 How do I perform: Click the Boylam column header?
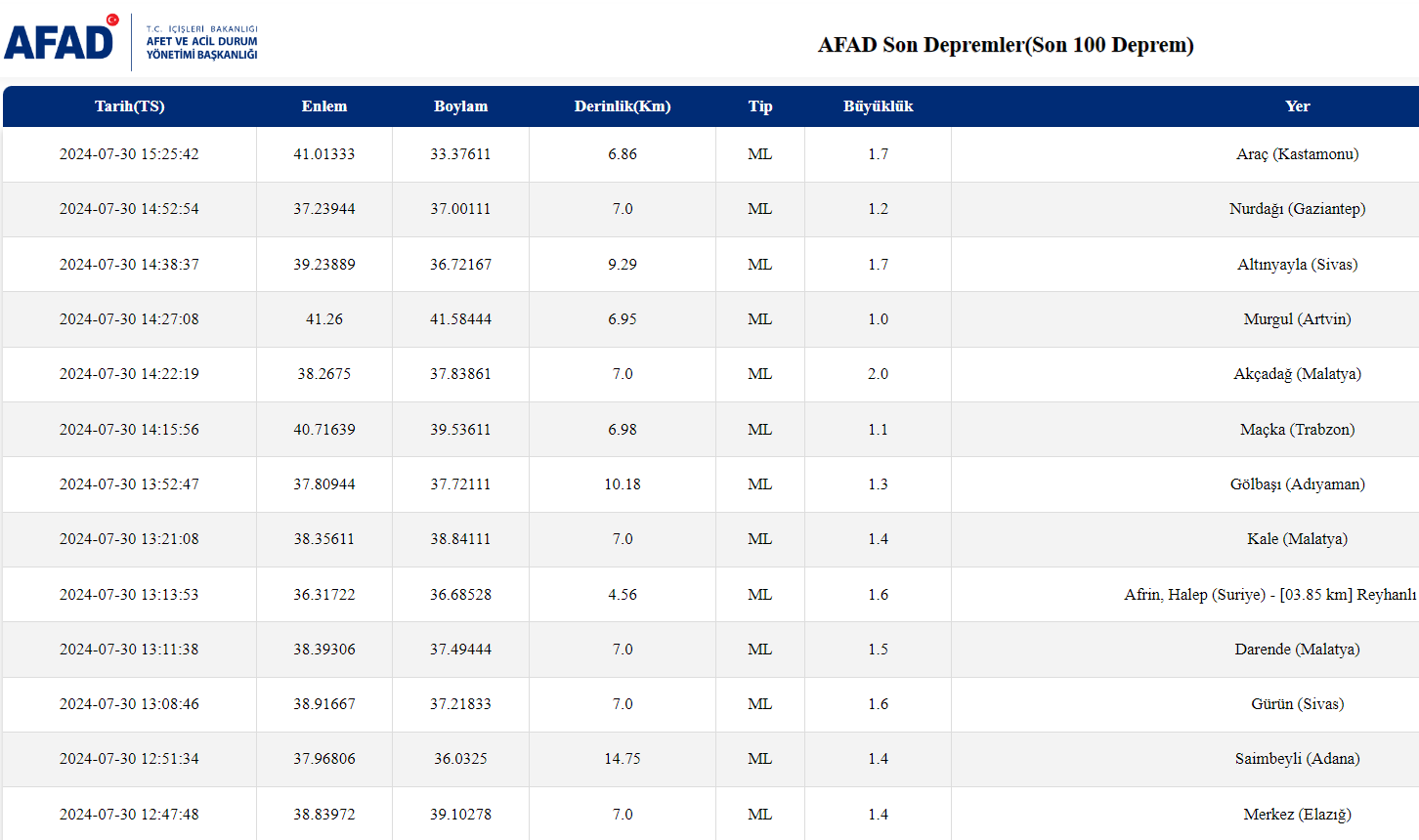pos(461,106)
